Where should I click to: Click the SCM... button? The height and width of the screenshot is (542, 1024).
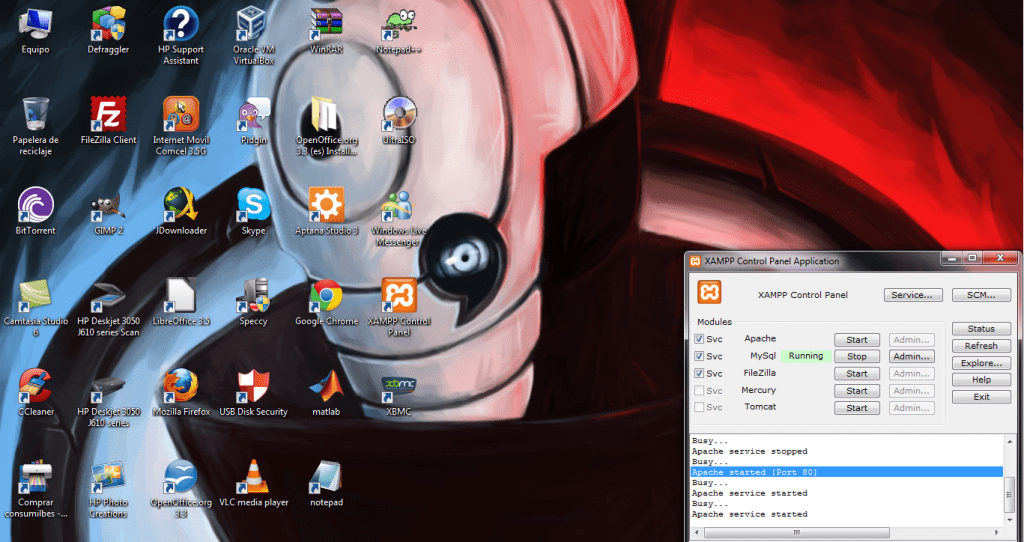[x=981, y=295]
